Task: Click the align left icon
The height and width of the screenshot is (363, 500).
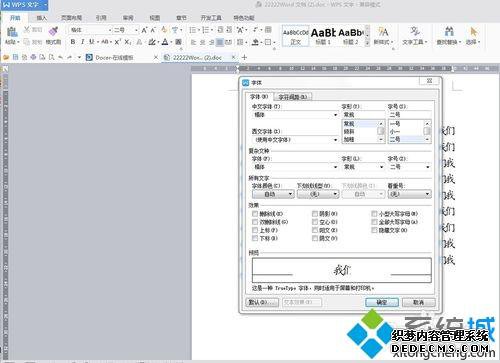Action: (x=193, y=42)
